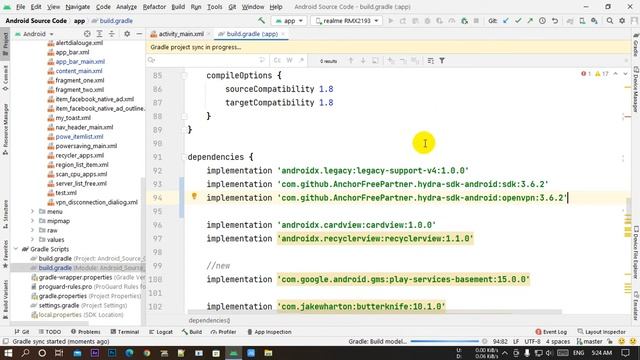Click the Select Opened File target icon
This screenshot has width=640, height=360.
click(87, 34)
